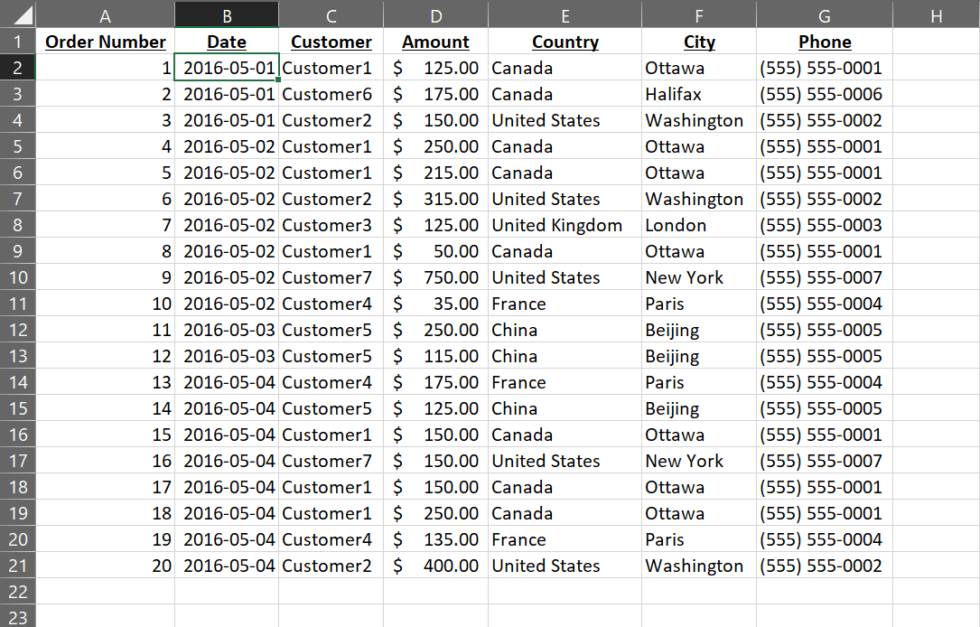The width and height of the screenshot is (980, 627).
Task: Click empty cell H2 beside the phone column
Action: (936, 67)
